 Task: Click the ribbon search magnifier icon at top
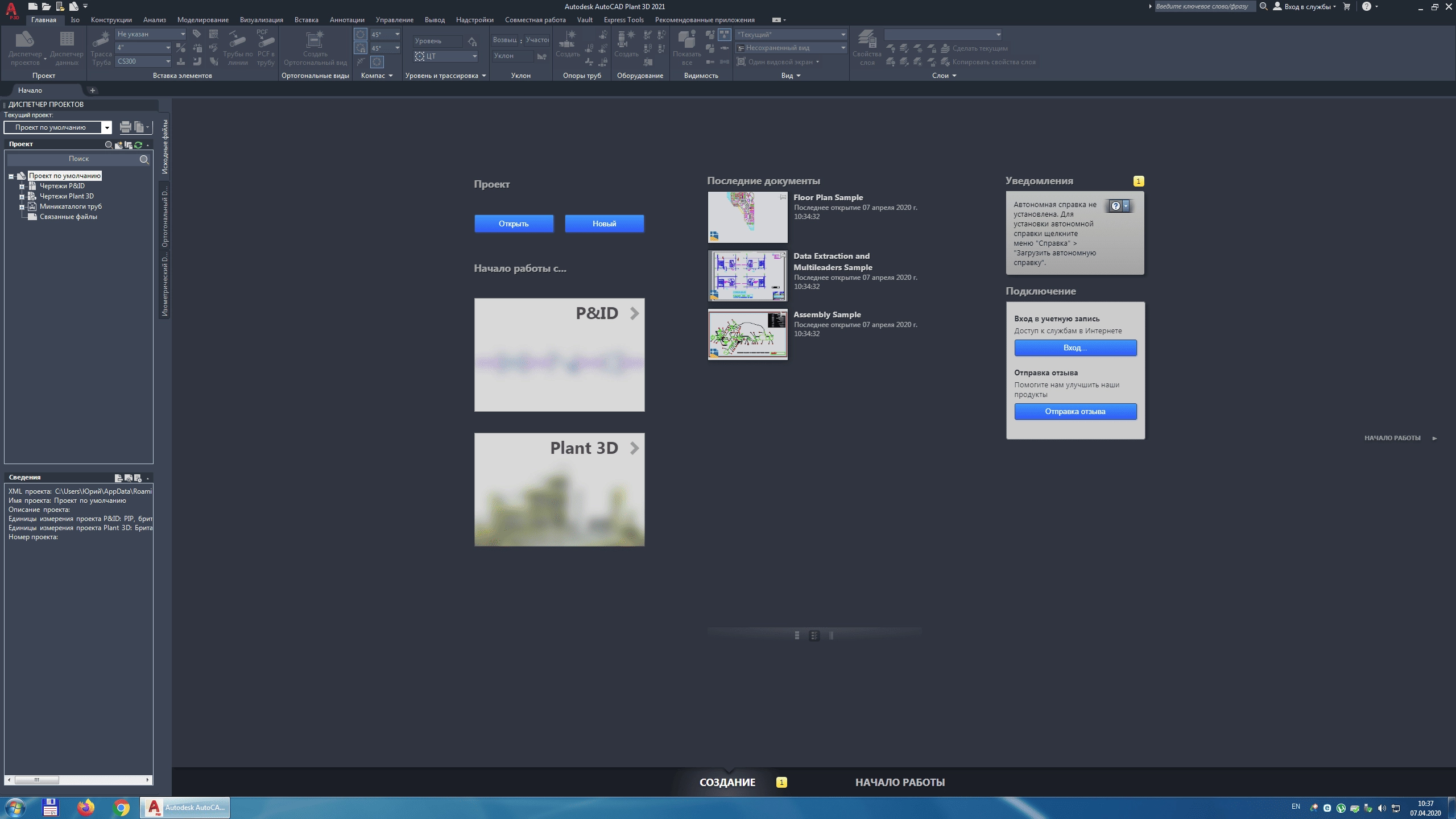pyautogui.click(x=1263, y=6)
